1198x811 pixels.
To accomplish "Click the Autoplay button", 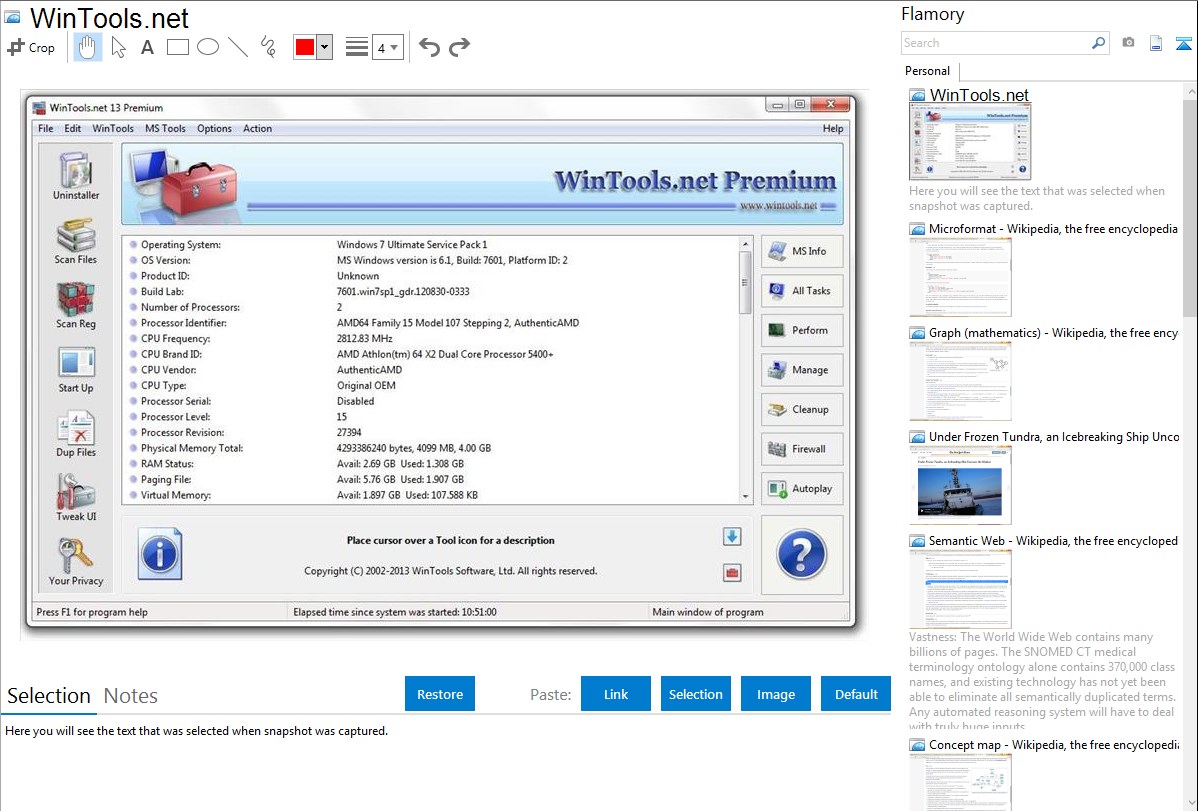I will (x=801, y=488).
